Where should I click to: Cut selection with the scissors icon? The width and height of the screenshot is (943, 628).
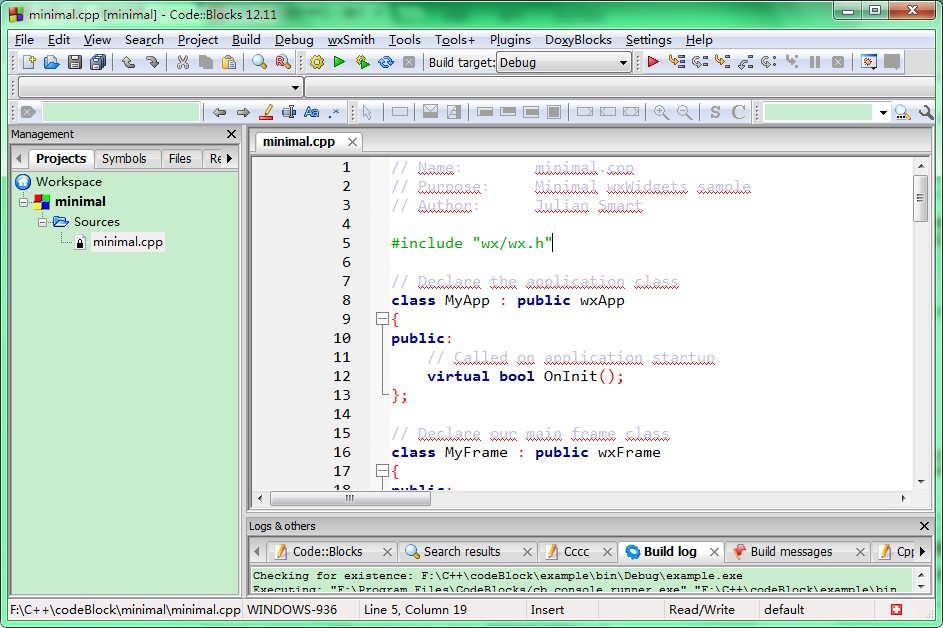[x=183, y=62]
